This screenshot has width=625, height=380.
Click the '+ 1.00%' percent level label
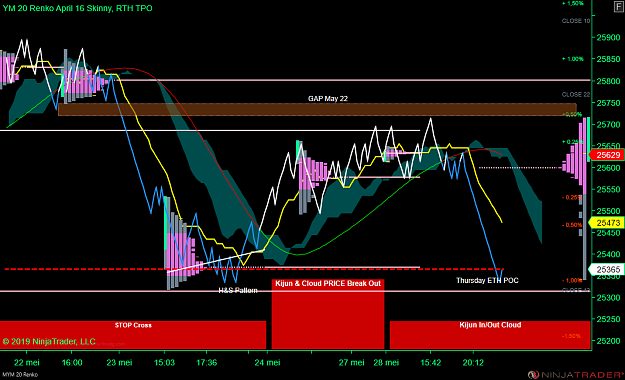tap(573, 59)
